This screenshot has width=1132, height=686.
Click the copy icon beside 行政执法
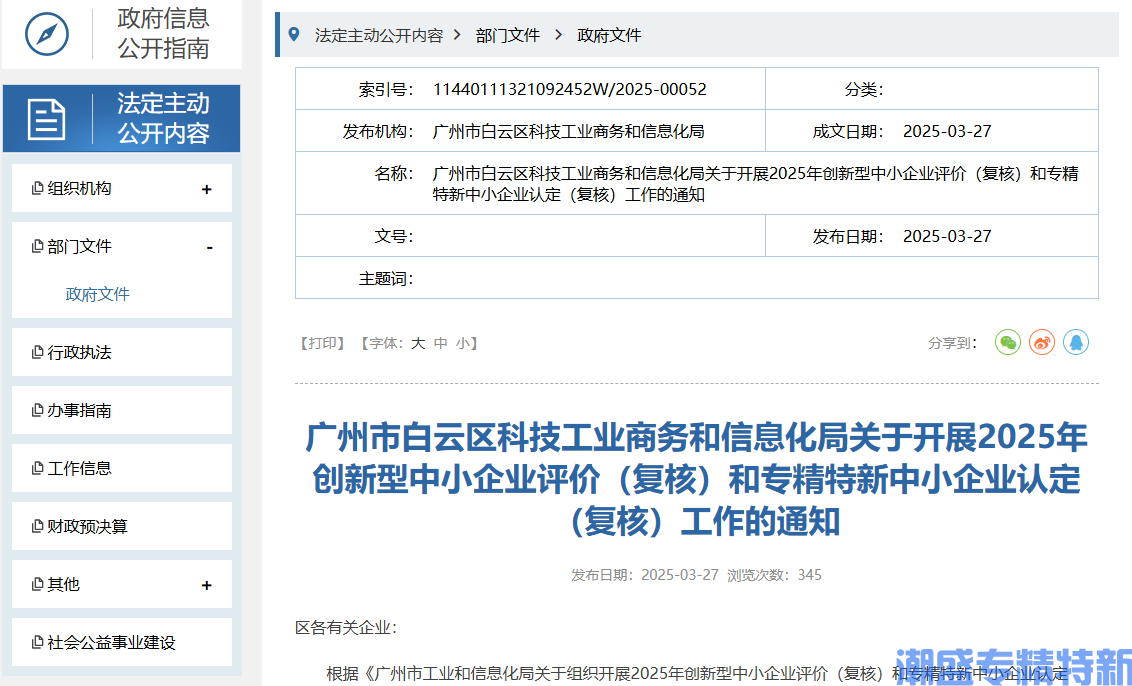click(38, 353)
